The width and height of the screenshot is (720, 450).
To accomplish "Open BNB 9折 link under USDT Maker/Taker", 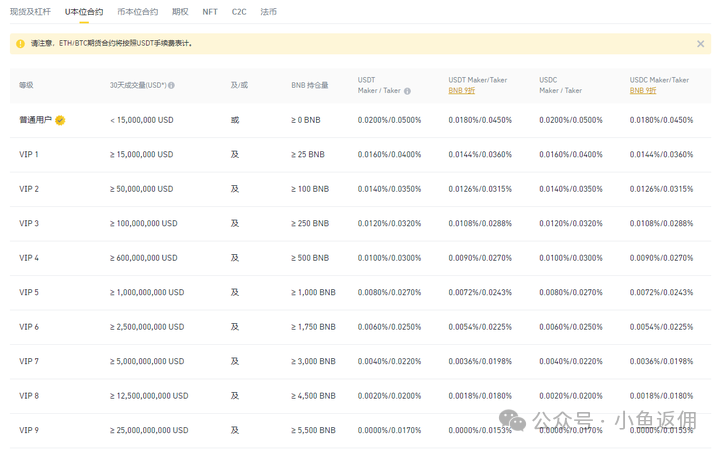I will point(461,90).
